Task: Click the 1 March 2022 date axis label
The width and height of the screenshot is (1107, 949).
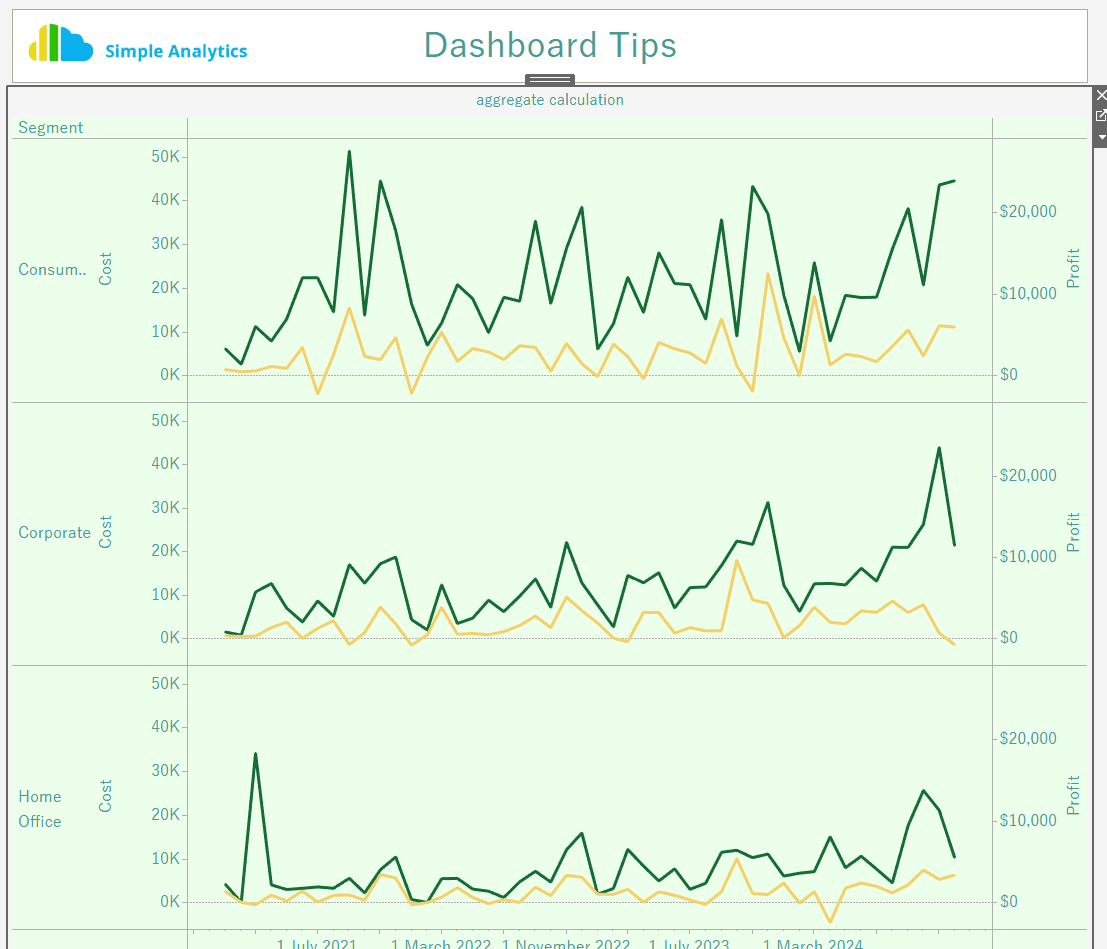Action: coord(441,943)
